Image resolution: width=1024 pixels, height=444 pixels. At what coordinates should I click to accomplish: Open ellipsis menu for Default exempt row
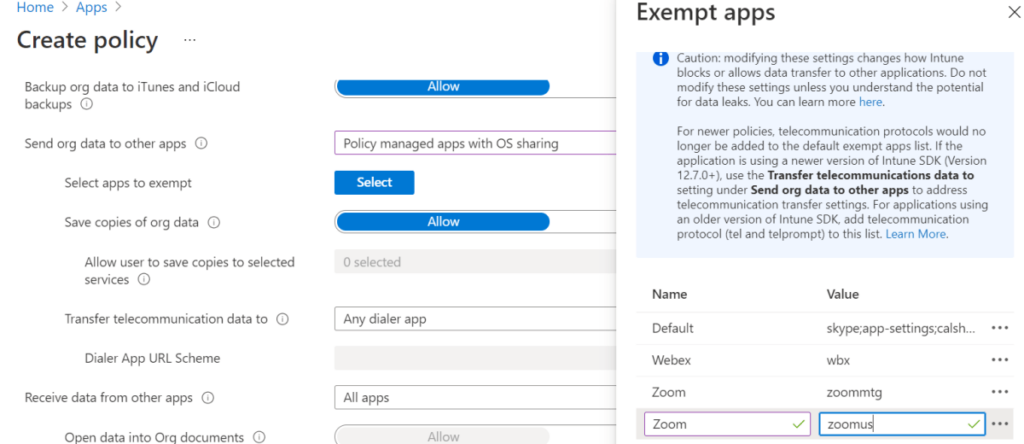[x=999, y=328]
